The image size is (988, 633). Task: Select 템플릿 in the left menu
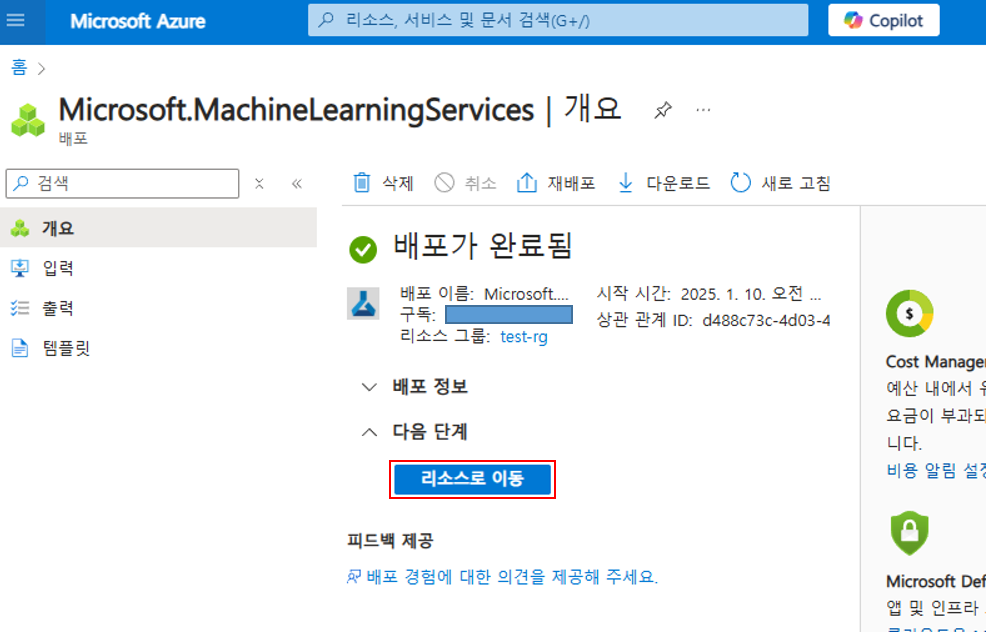(158, 348)
